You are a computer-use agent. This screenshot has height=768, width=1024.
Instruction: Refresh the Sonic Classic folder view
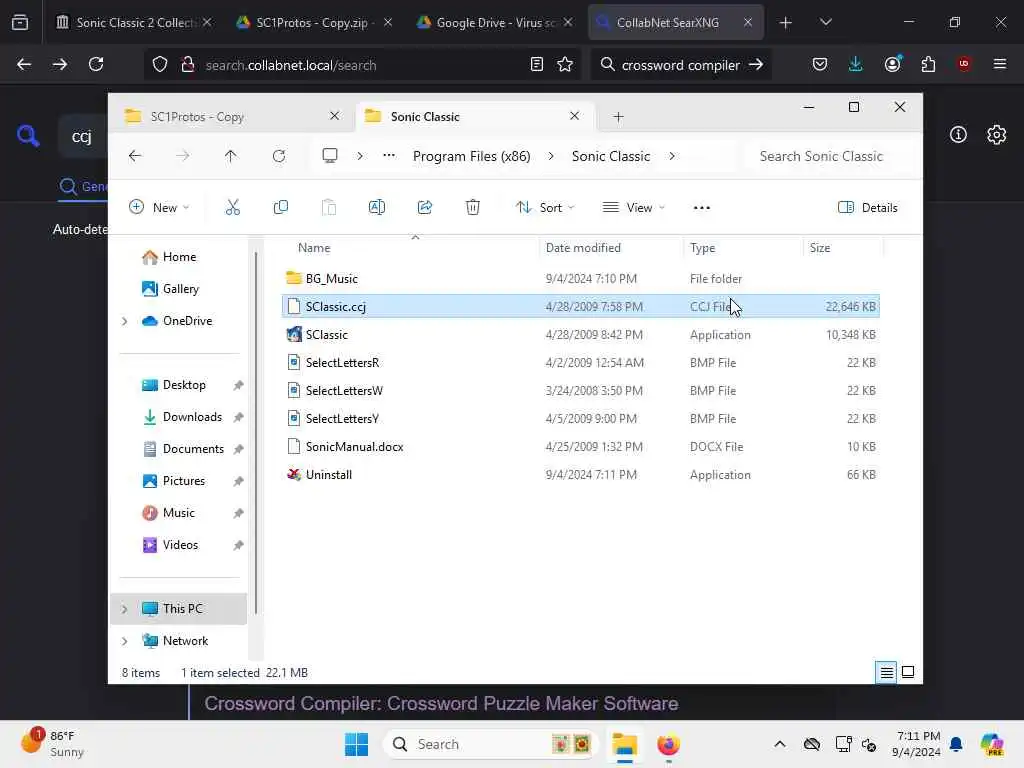click(x=279, y=156)
